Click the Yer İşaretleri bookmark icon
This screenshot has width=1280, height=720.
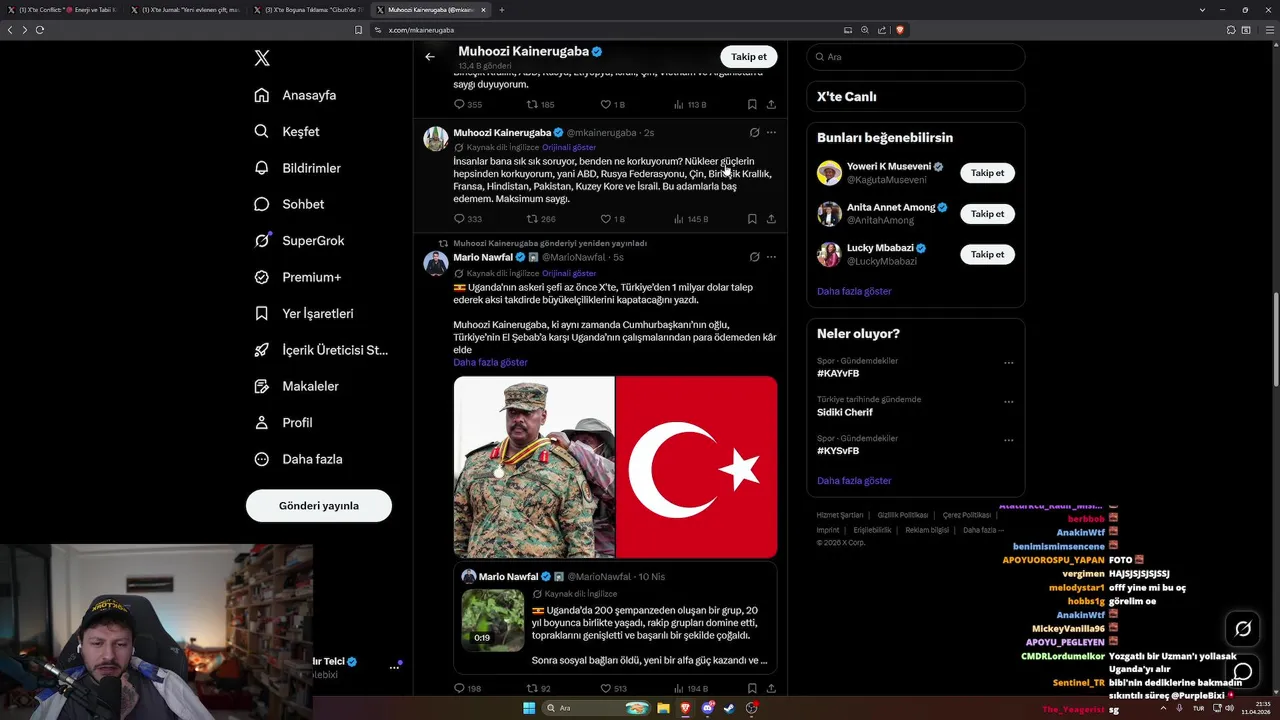[x=262, y=313]
